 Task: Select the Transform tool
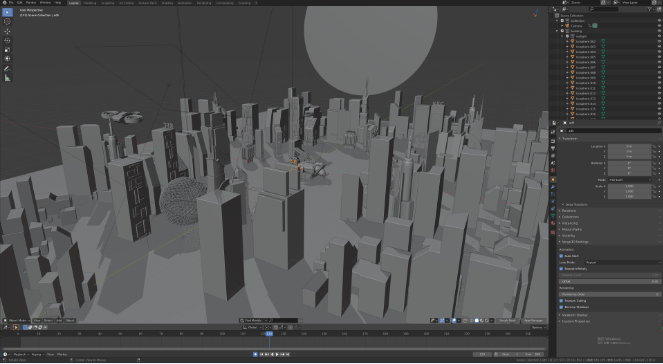click(7, 59)
